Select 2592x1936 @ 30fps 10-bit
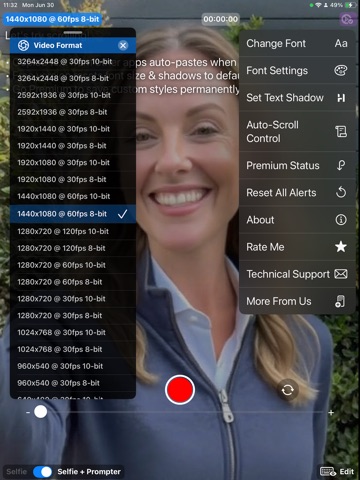 [x=73, y=95]
